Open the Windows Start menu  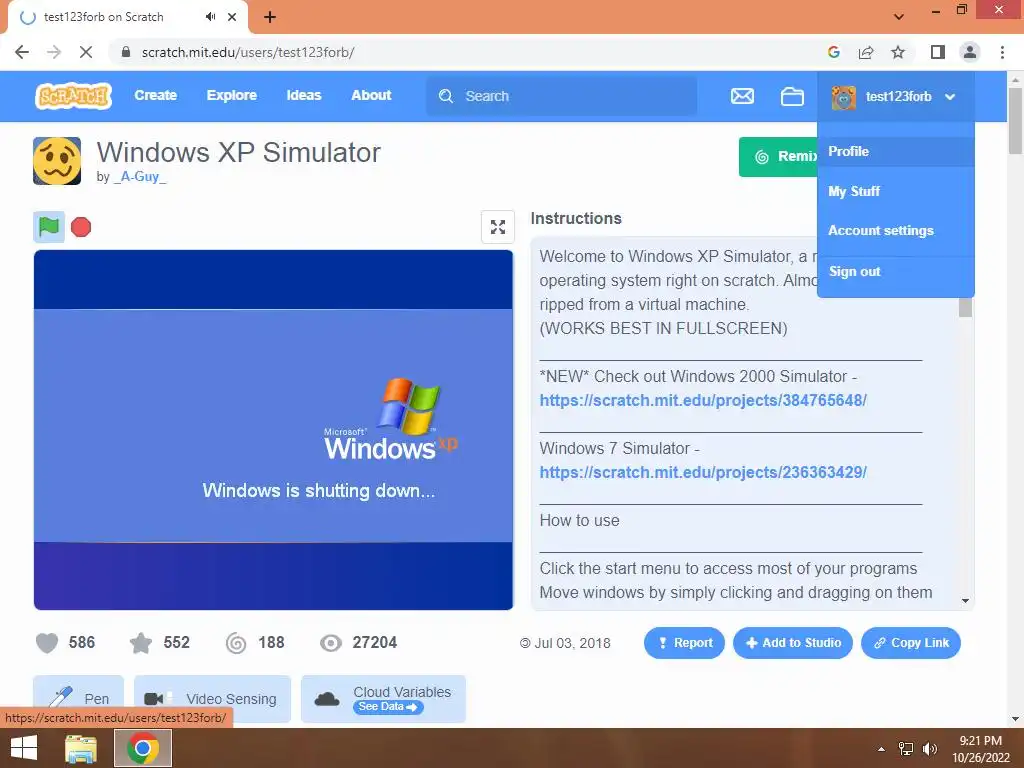pyautogui.click(x=24, y=748)
